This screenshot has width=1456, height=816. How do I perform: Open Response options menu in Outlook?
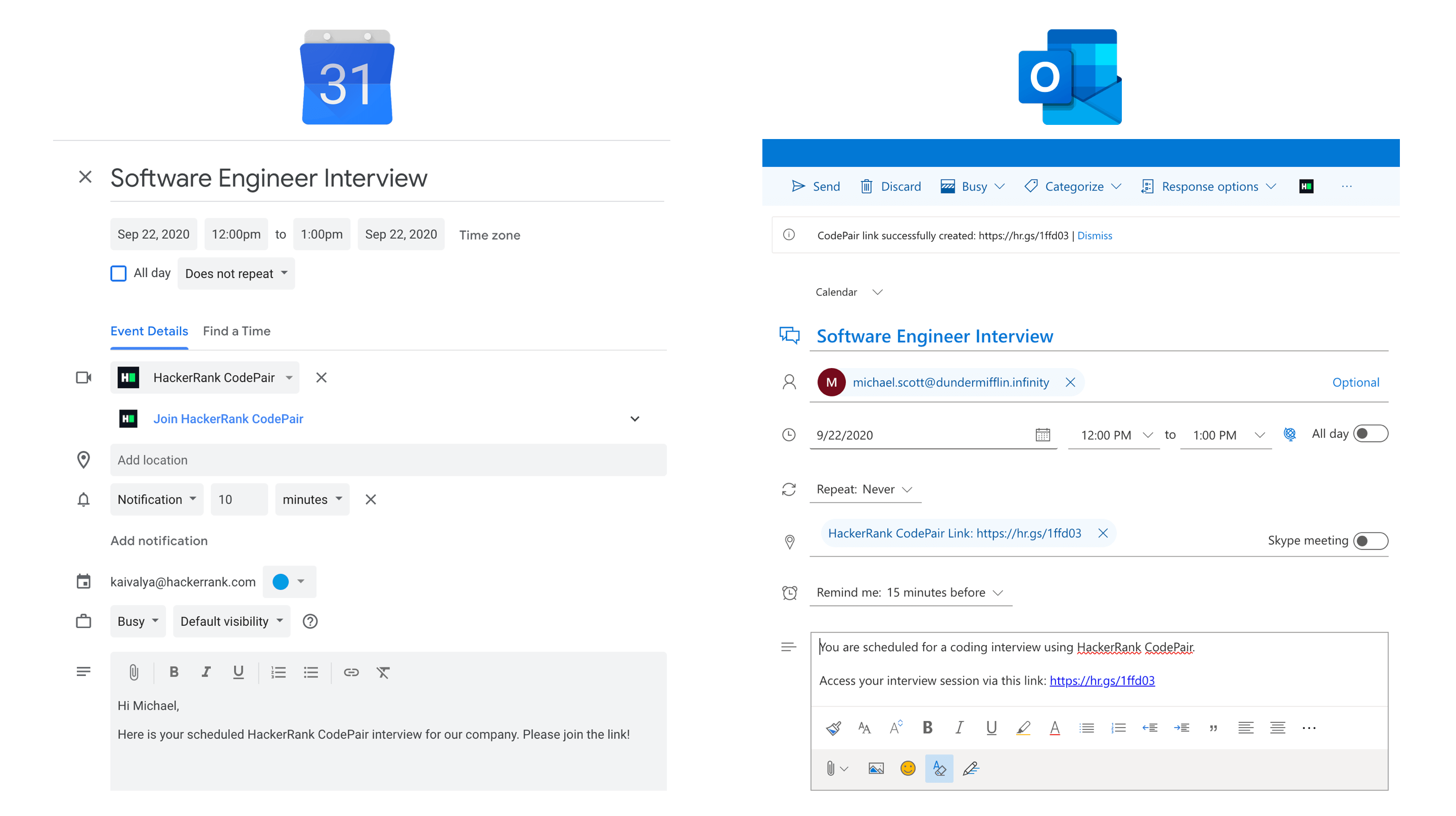[x=1209, y=187]
